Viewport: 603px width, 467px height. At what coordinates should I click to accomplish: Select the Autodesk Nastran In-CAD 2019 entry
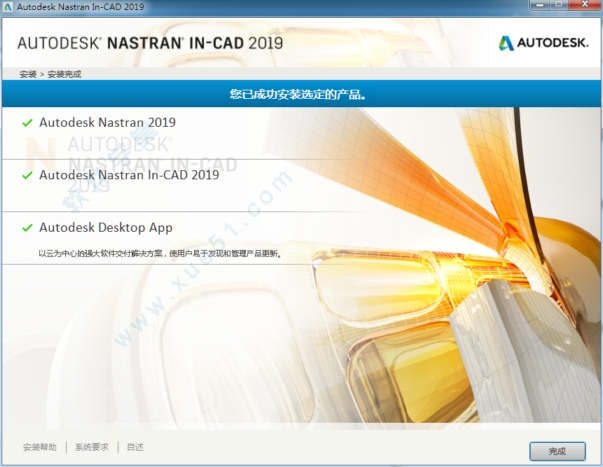click(129, 175)
